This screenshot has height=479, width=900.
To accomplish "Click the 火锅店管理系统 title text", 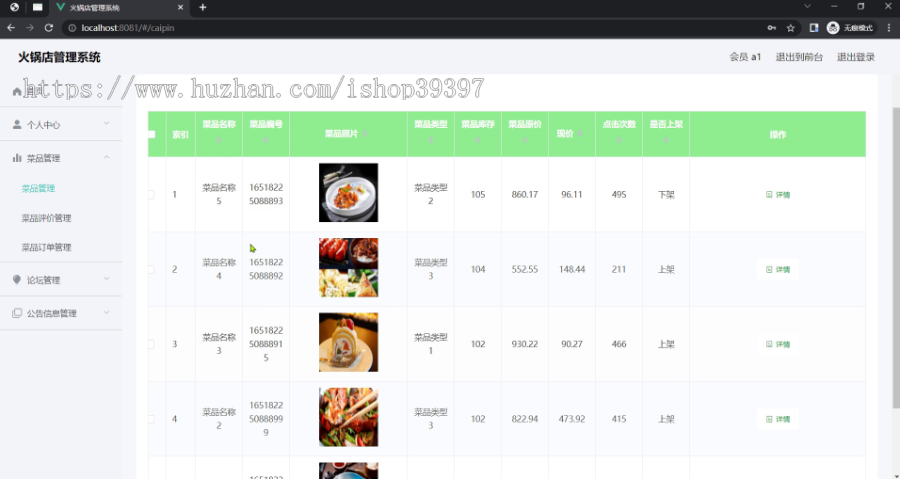I will pyautogui.click(x=59, y=57).
